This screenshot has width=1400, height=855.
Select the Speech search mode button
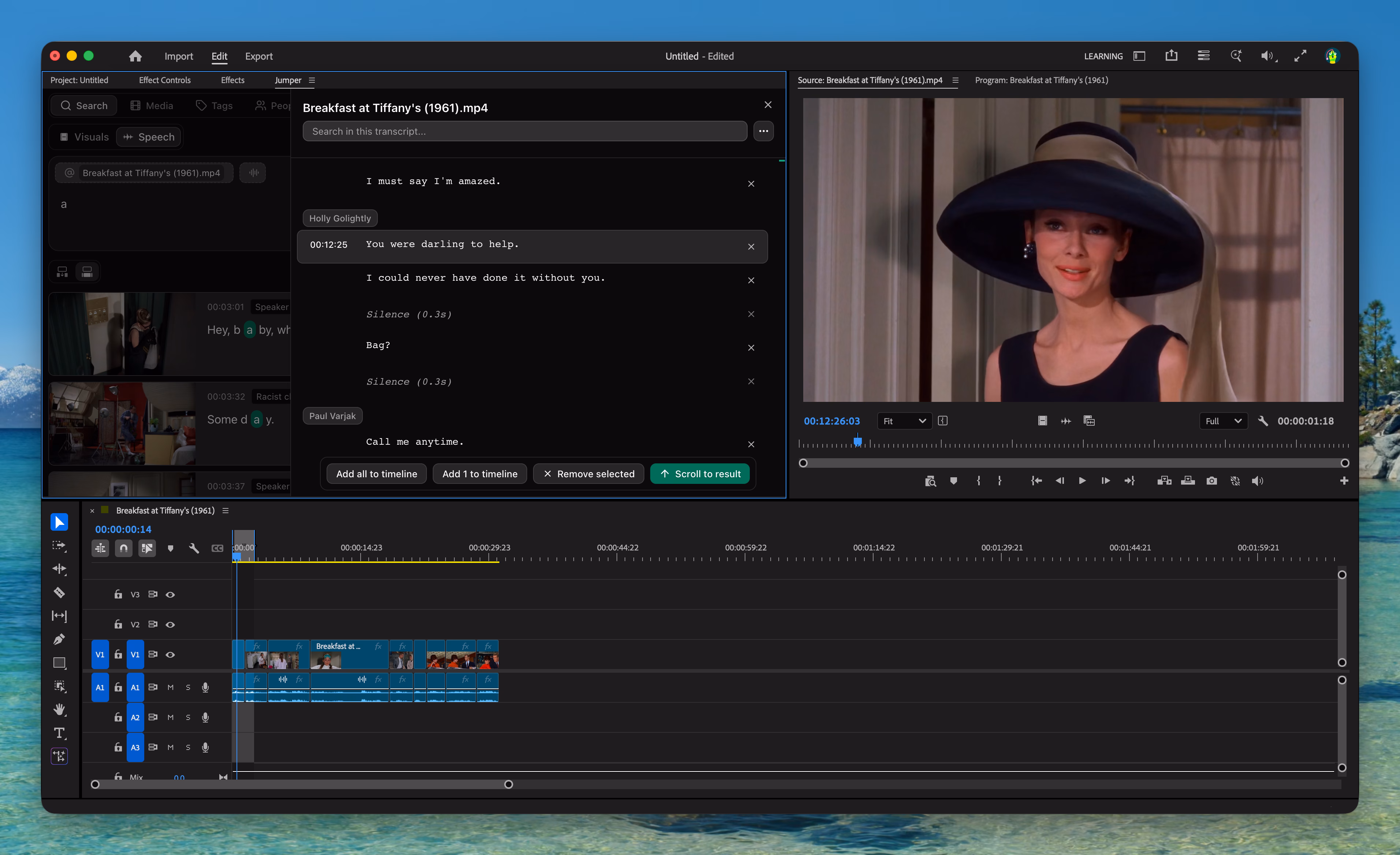[x=149, y=137]
